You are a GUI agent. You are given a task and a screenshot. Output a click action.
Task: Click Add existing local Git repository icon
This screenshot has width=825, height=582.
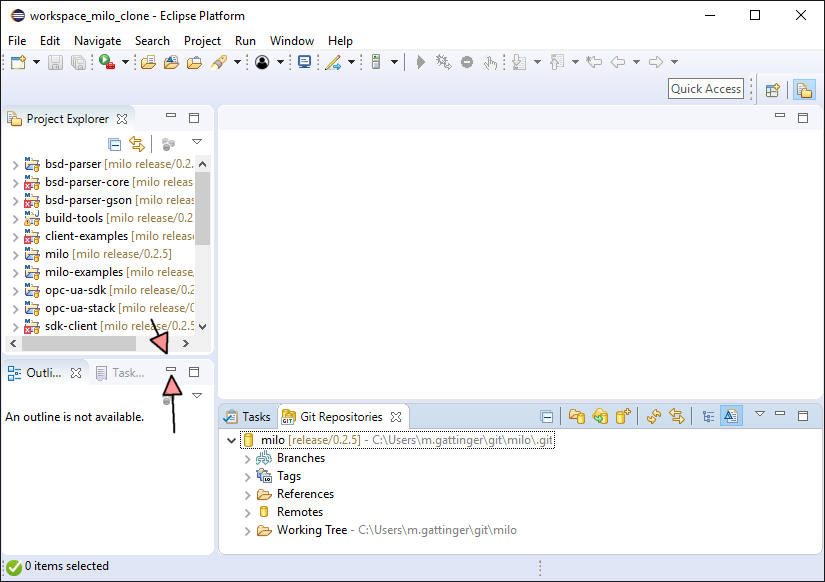[576, 417]
